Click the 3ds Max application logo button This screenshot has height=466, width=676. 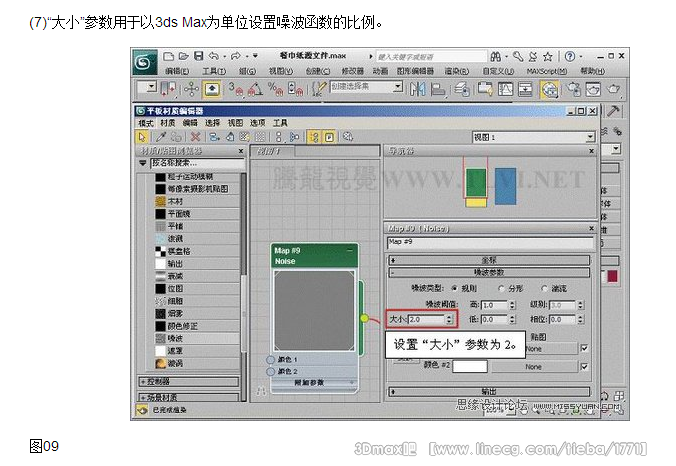[144, 63]
